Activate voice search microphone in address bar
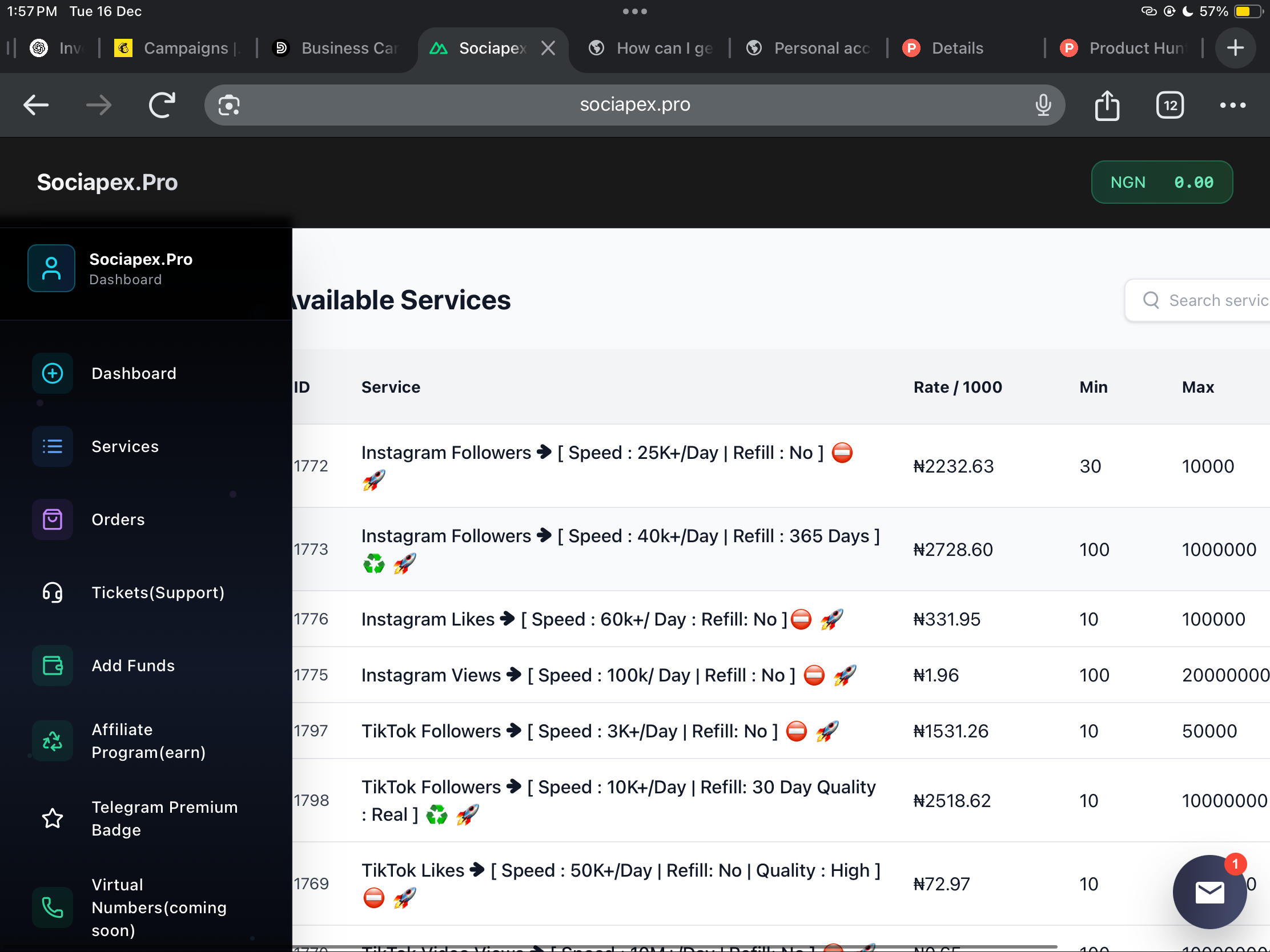Viewport: 1270px width, 952px height. coord(1043,104)
